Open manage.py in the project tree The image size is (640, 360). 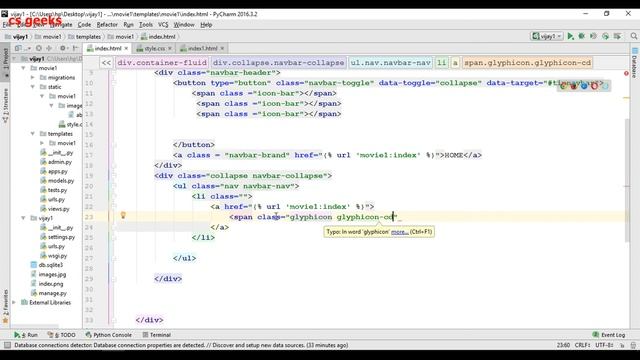click(x=48, y=293)
